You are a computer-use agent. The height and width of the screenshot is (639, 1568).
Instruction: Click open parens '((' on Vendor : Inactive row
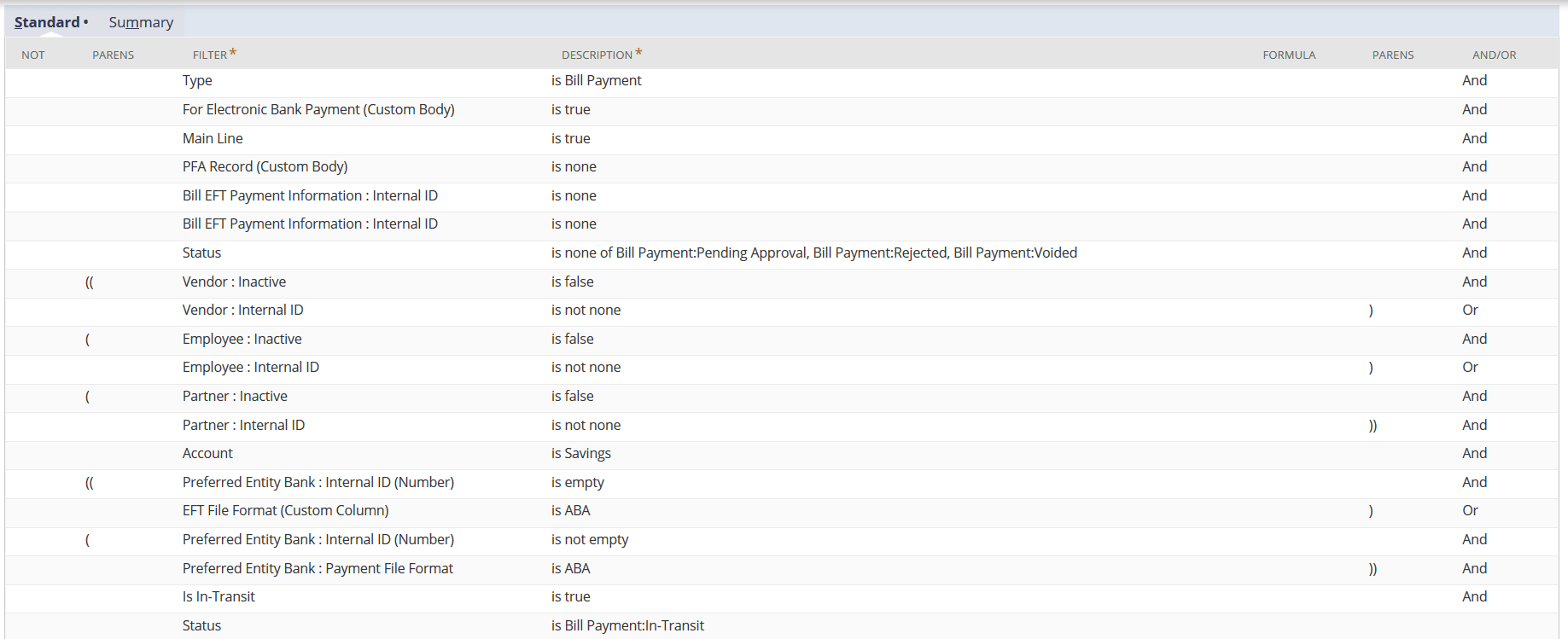89,282
